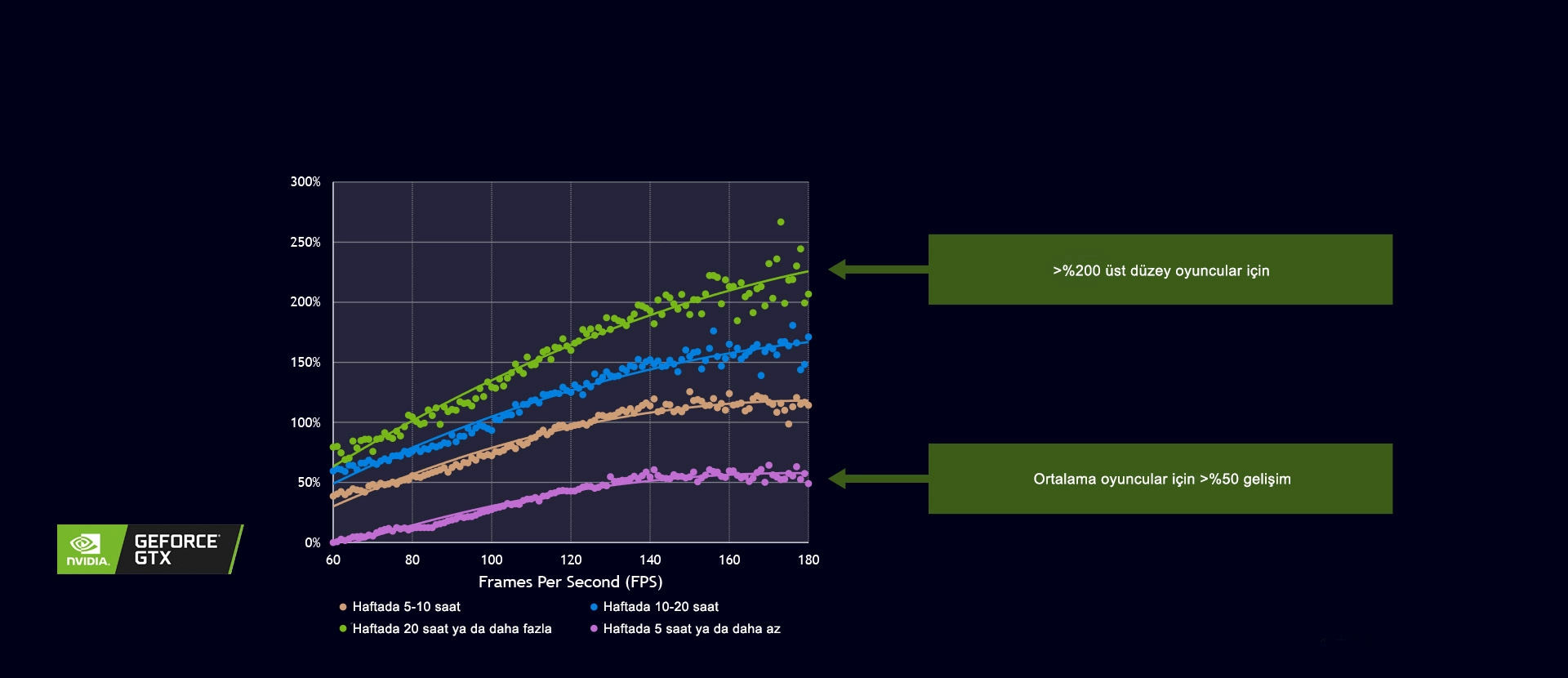Image resolution: width=1568 pixels, height=678 pixels.
Task: Click the 0% label on the y-axis
Action: tap(313, 543)
